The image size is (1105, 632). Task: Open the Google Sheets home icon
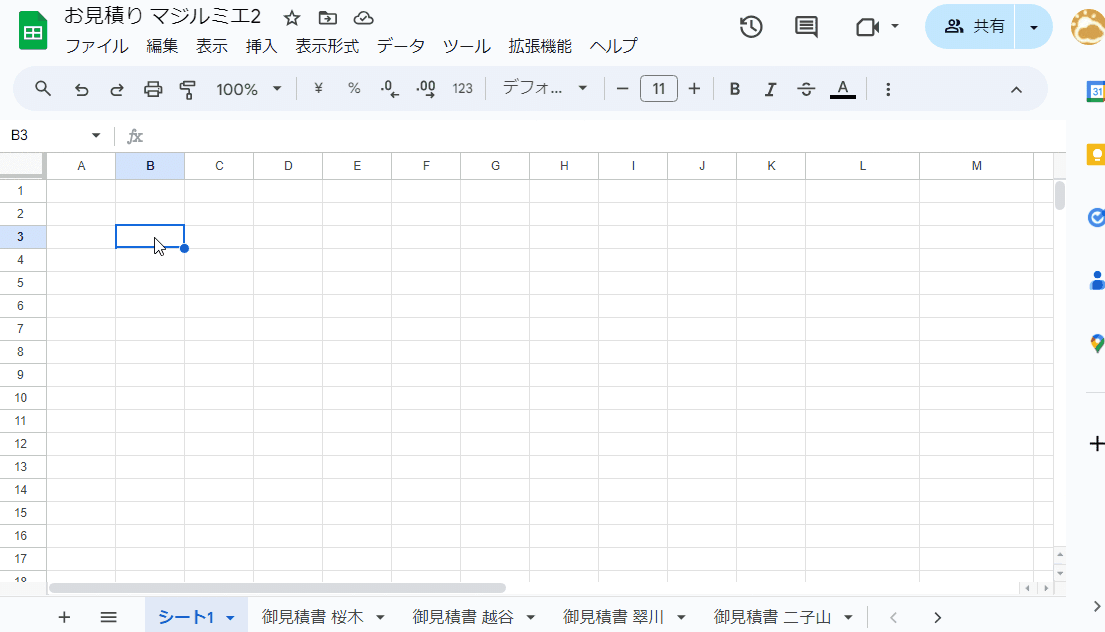click(32, 31)
